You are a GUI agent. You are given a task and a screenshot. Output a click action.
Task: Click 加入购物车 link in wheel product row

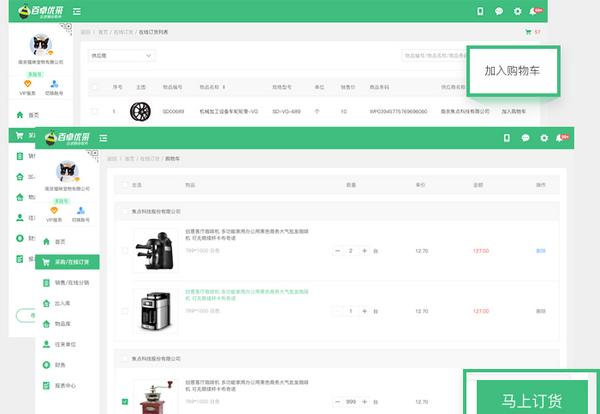pyautogui.click(x=514, y=111)
